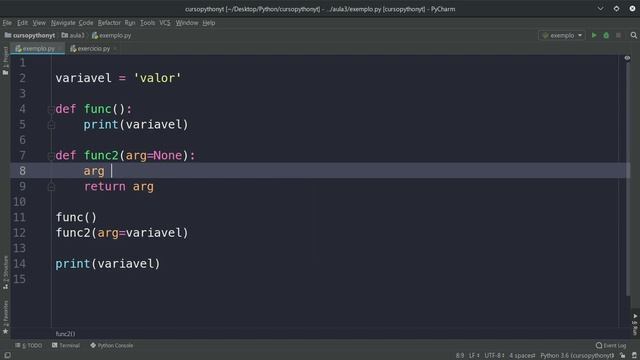Open the Favorites tool window sidebar button

(5, 318)
